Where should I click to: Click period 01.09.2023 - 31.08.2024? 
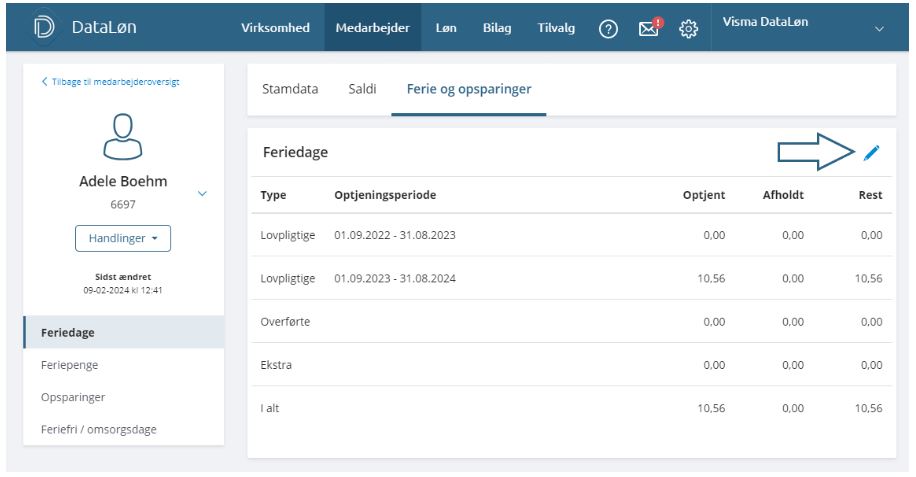pyautogui.click(x=395, y=278)
